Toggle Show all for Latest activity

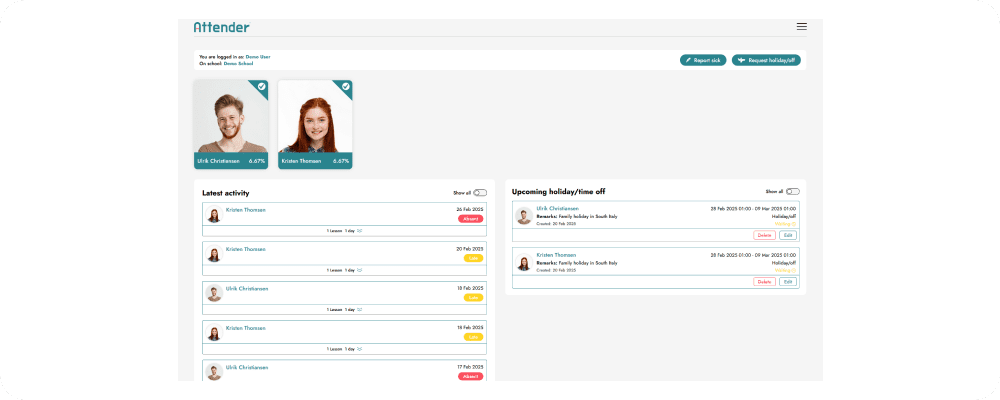tap(480, 192)
